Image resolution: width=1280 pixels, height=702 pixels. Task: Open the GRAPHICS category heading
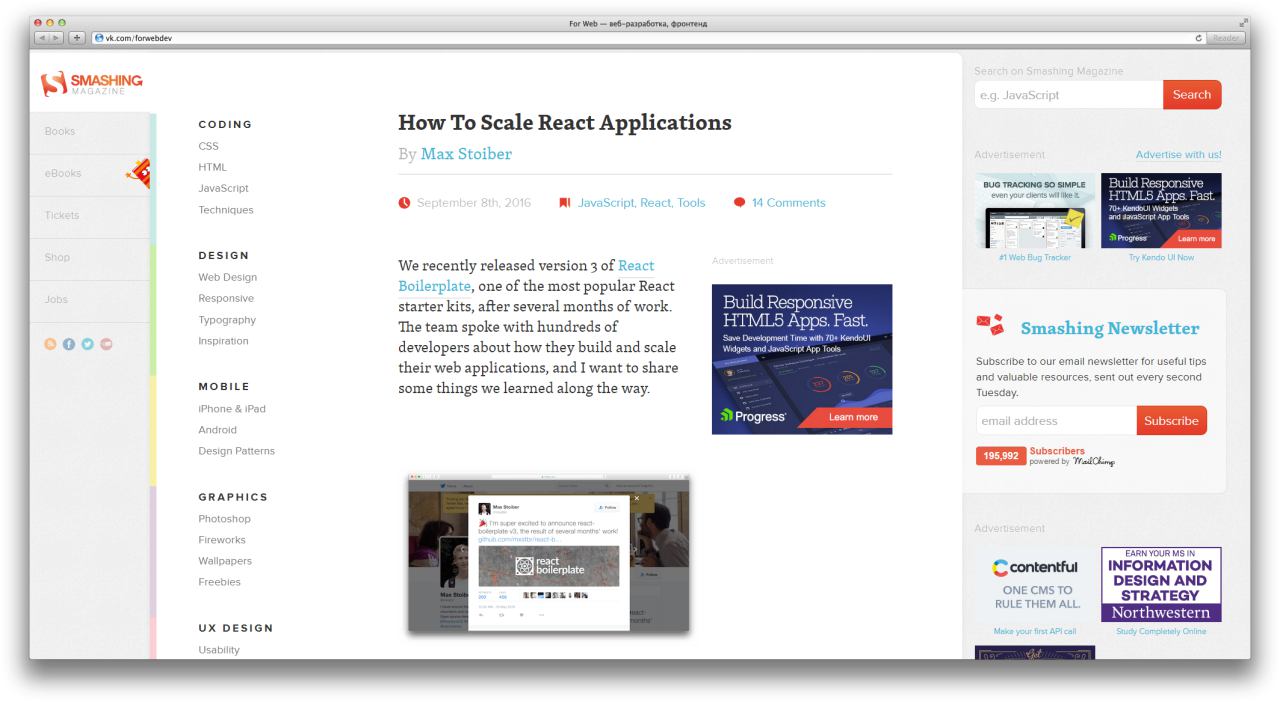[x=233, y=497]
